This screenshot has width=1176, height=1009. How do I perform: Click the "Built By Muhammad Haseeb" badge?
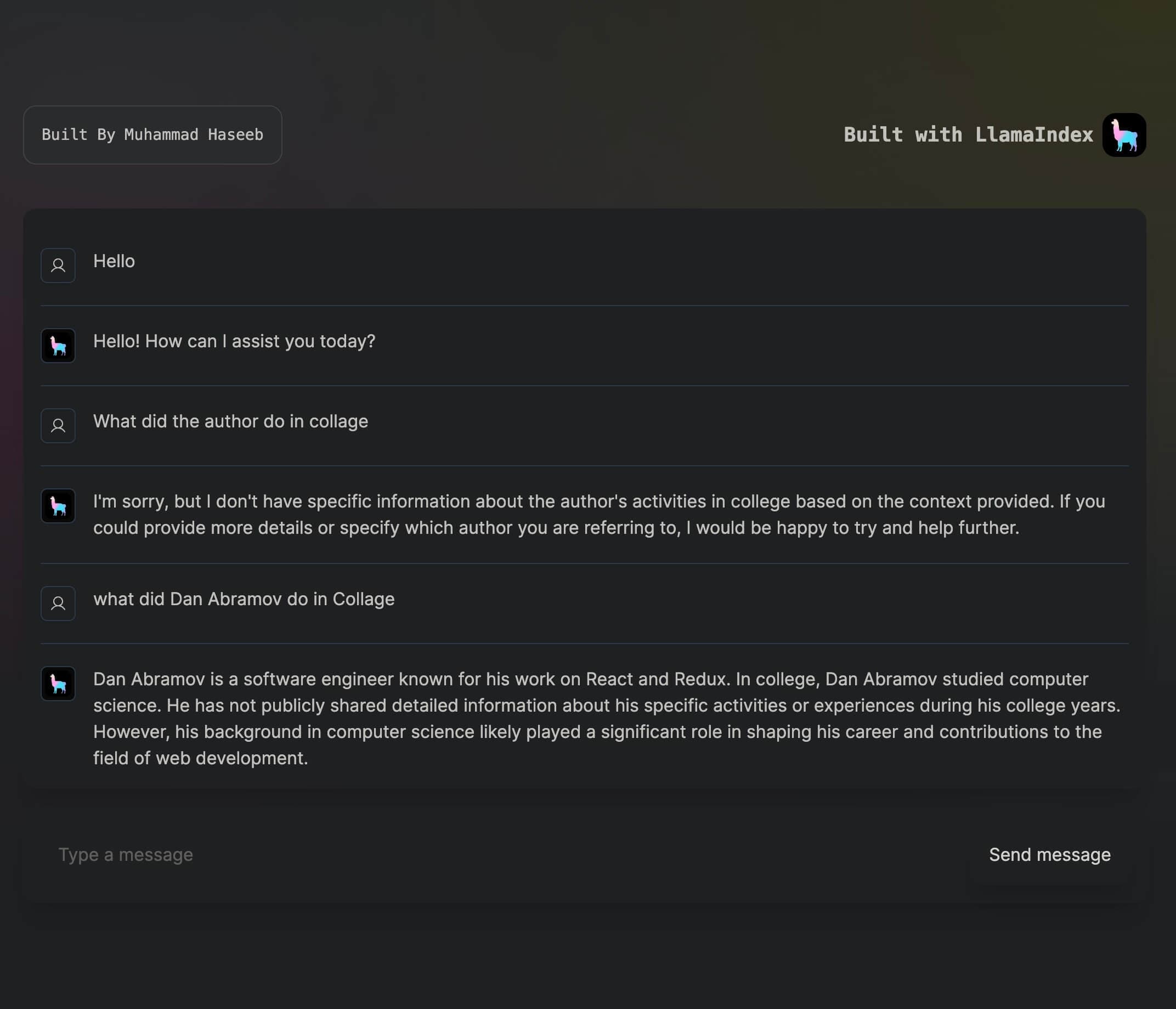[152, 134]
